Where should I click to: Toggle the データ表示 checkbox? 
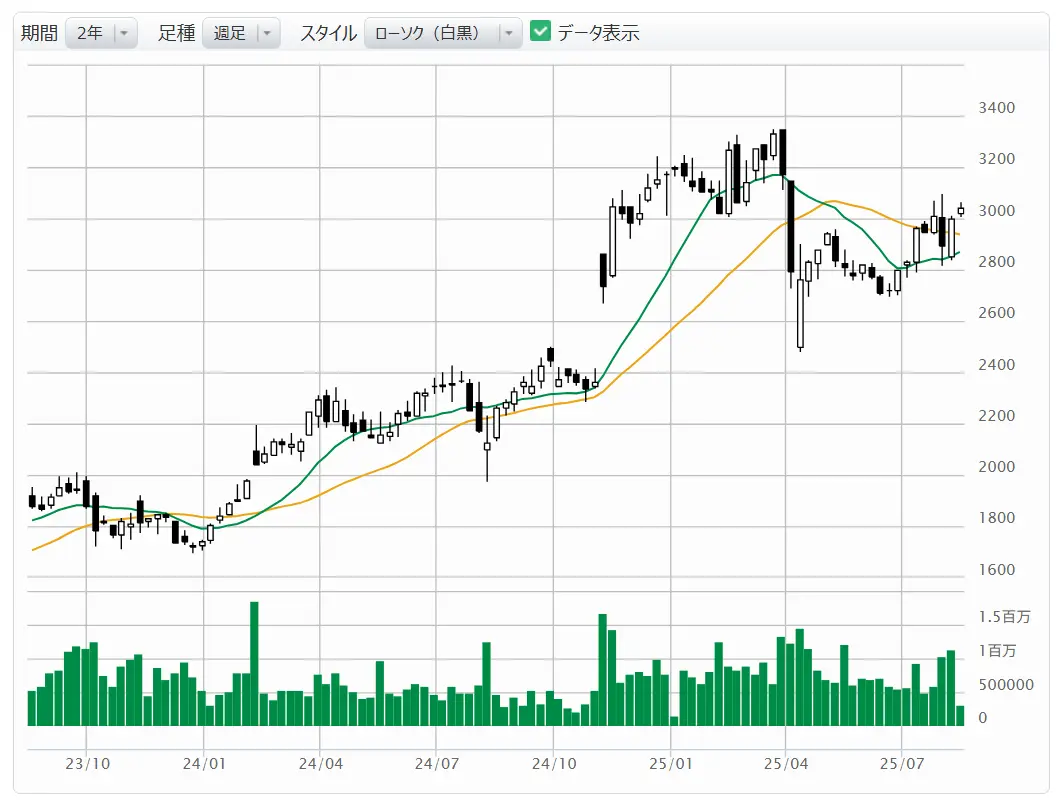(541, 32)
